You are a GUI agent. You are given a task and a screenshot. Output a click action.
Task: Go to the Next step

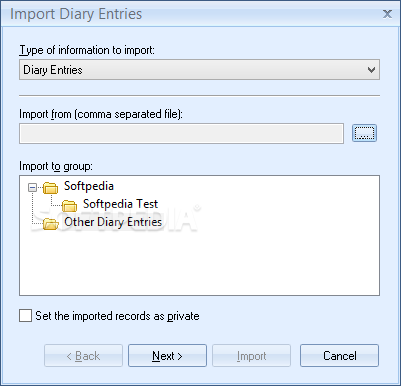(167, 356)
